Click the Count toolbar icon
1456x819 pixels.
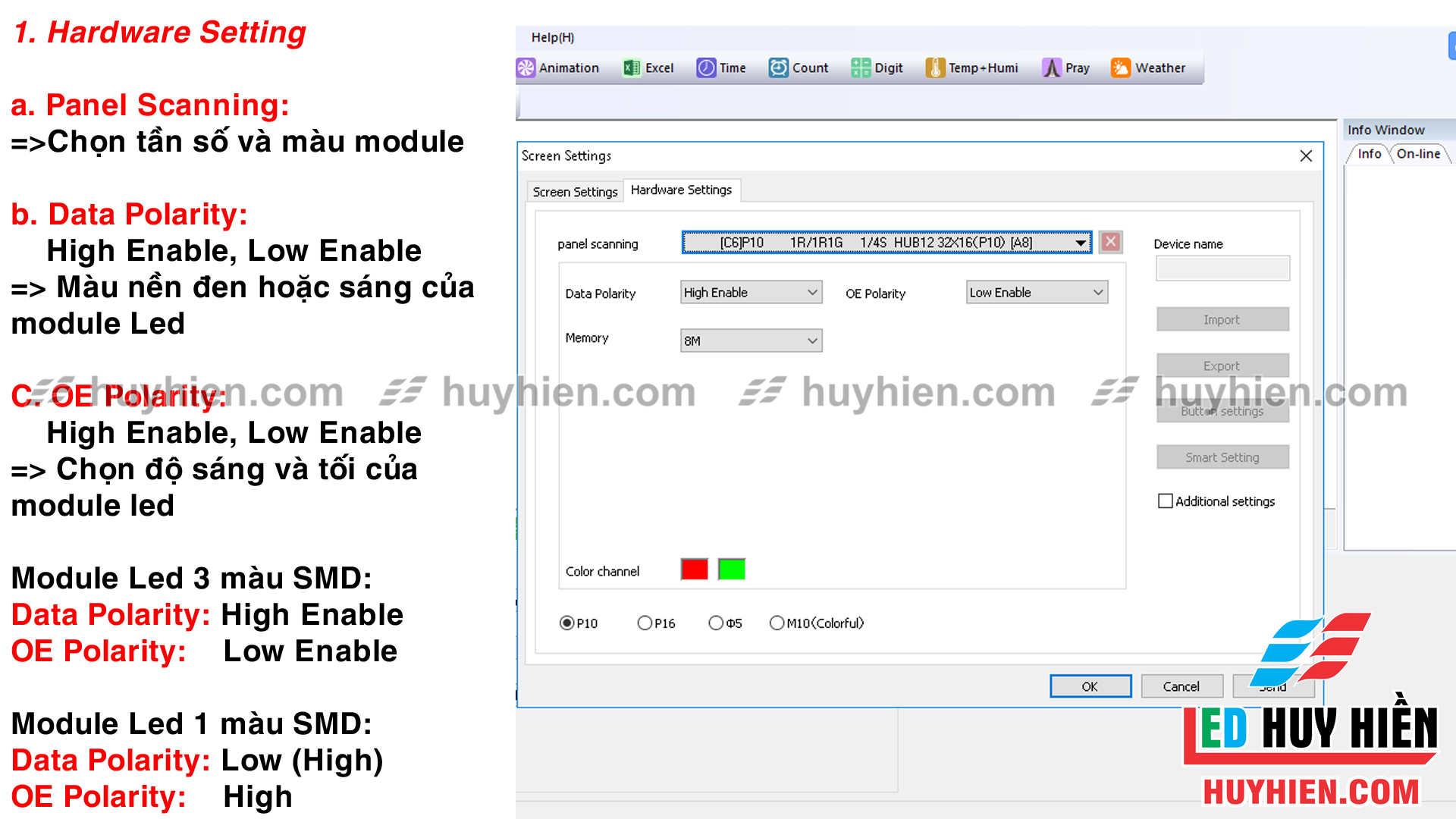(x=778, y=68)
